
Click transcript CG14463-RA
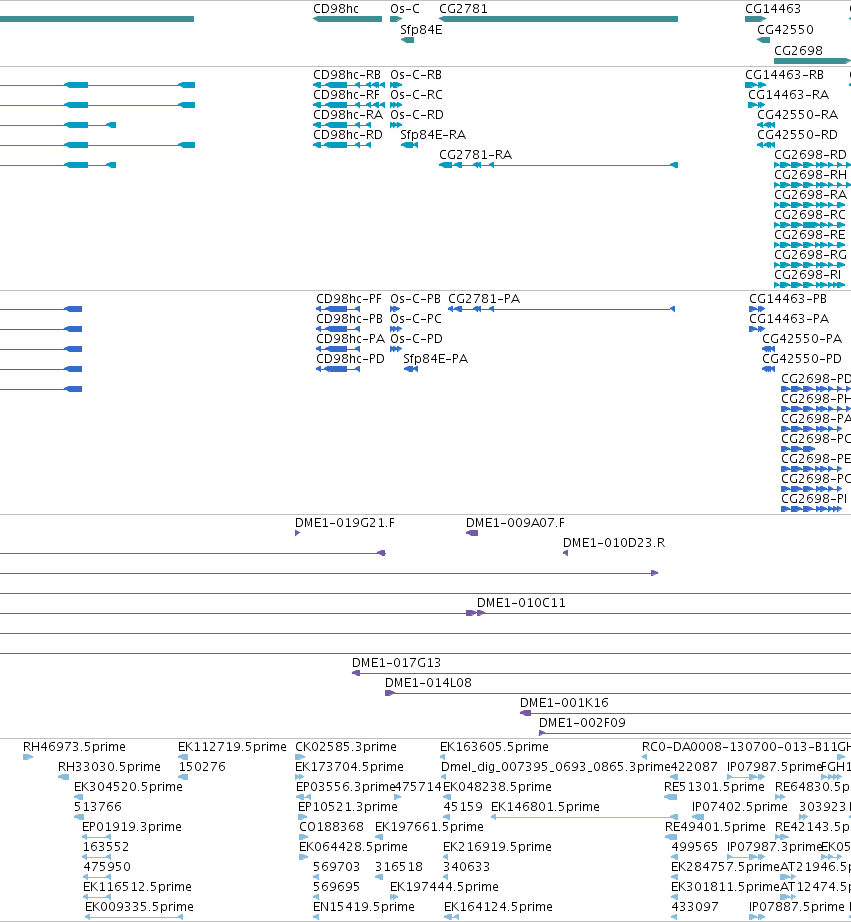pyautogui.click(x=756, y=105)
